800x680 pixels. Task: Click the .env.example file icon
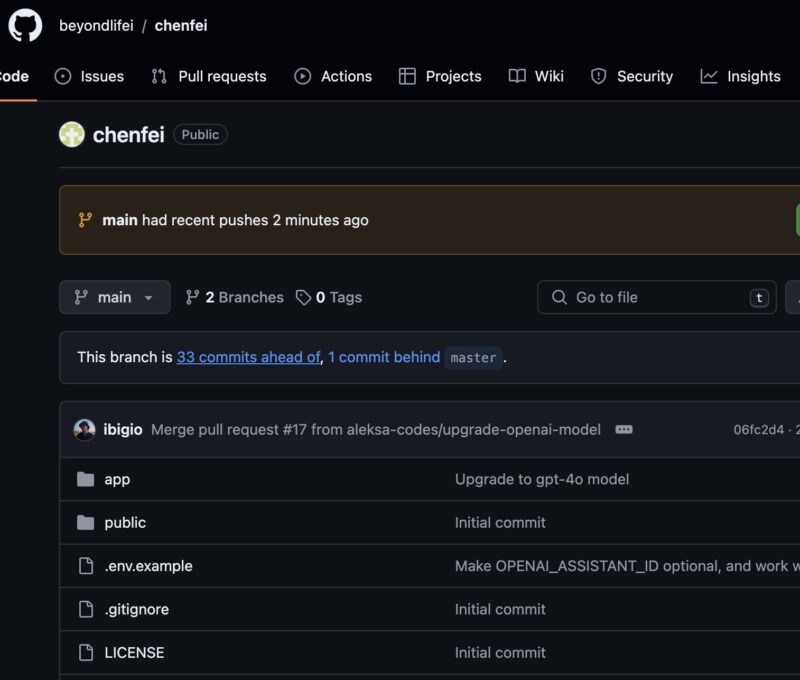pyautogui.click(x=86, y=566)
